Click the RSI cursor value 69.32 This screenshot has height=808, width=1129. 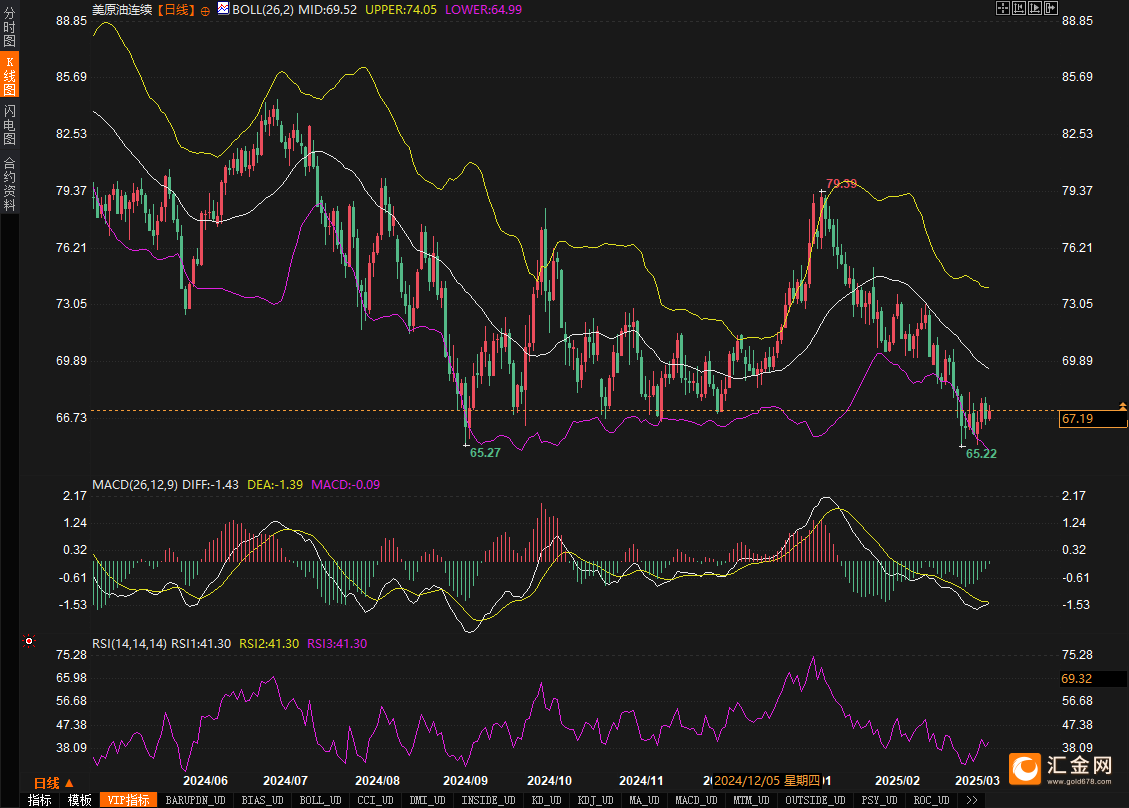coord(1092,678)
